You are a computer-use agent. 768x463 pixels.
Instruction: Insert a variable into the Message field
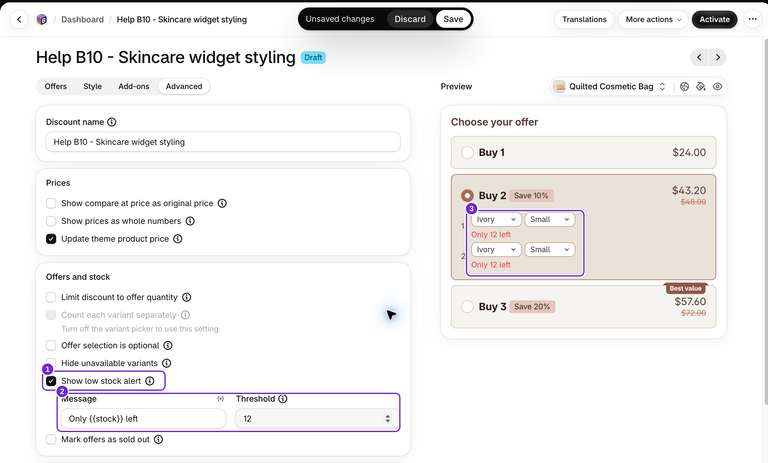(220, 399)
